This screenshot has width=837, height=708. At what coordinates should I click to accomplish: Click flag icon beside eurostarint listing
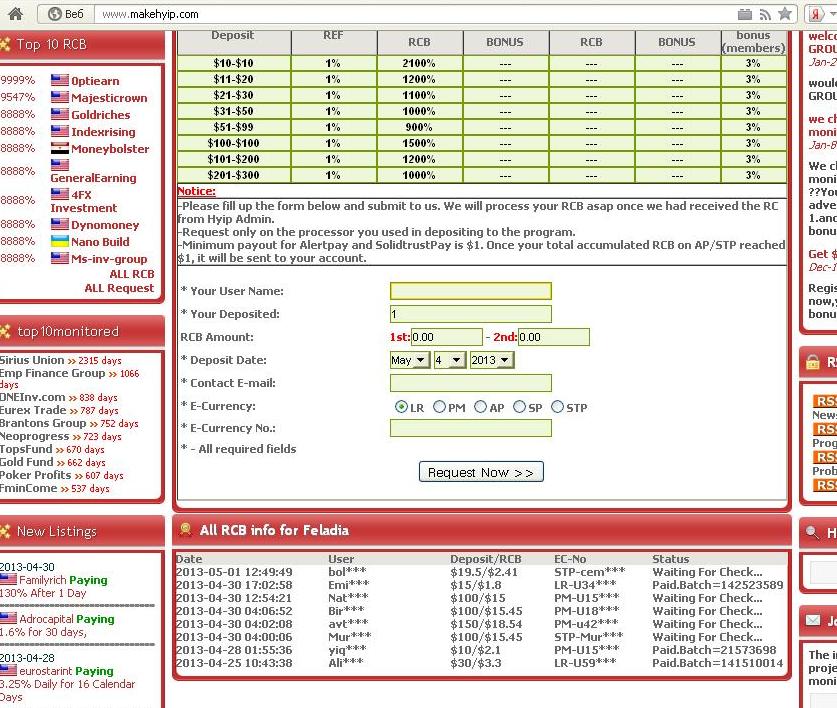click(9, 670)
